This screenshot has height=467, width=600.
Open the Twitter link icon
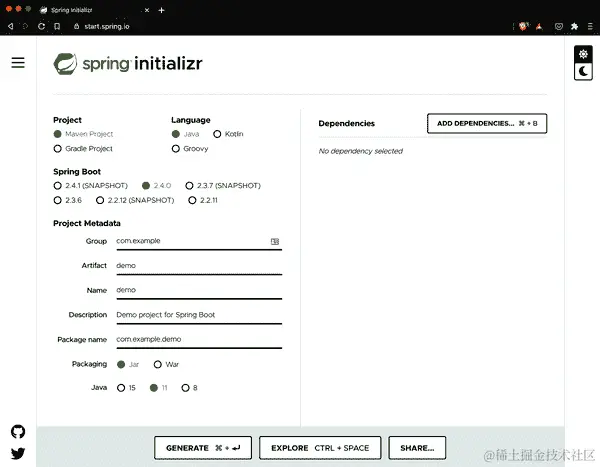[18, 453]
